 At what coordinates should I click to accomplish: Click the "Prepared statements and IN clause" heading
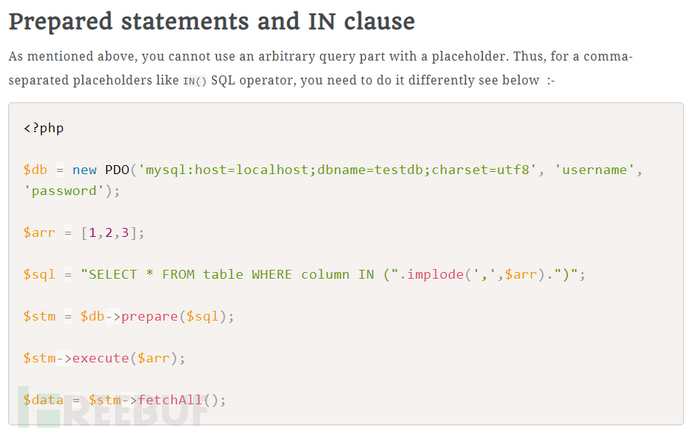point(211,22)
